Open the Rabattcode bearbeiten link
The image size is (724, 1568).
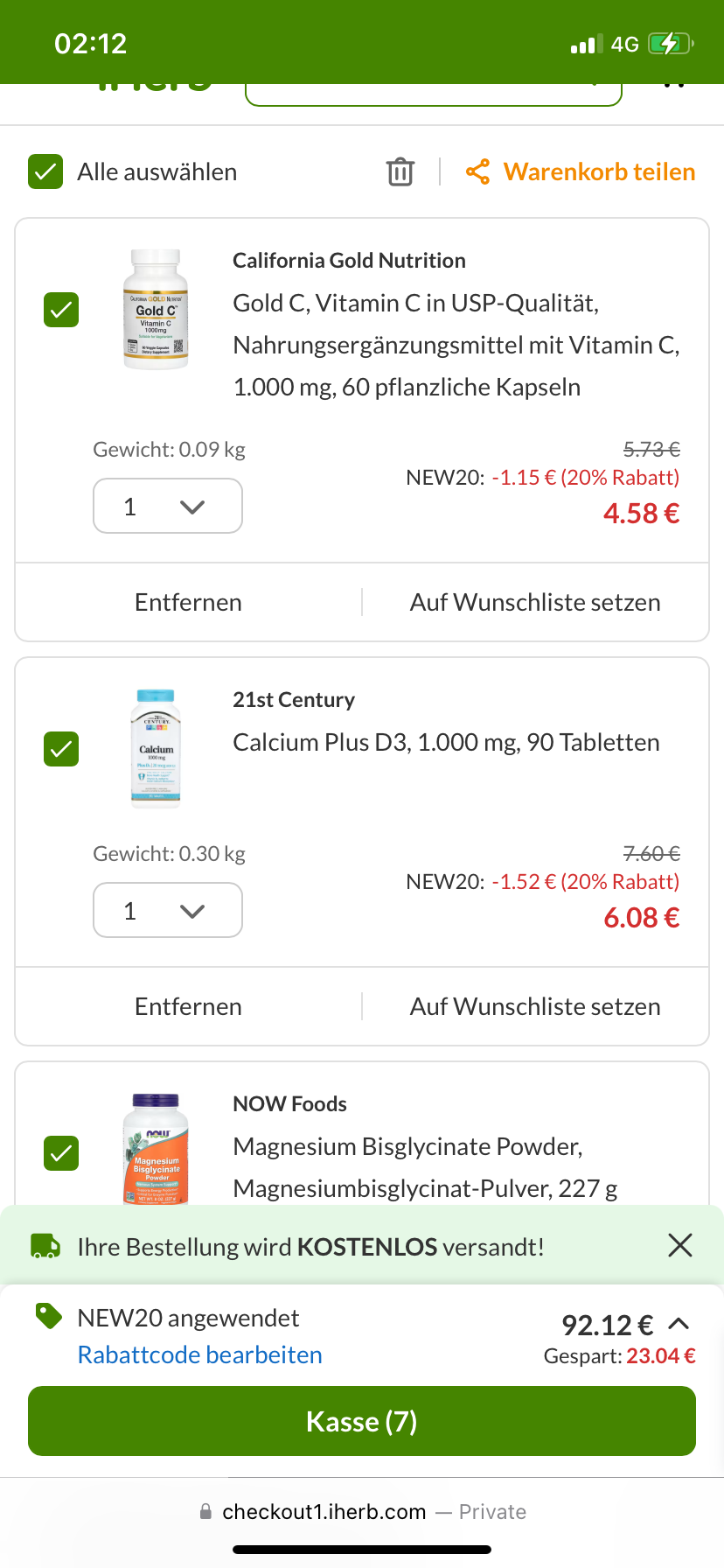pos(200,1354)
